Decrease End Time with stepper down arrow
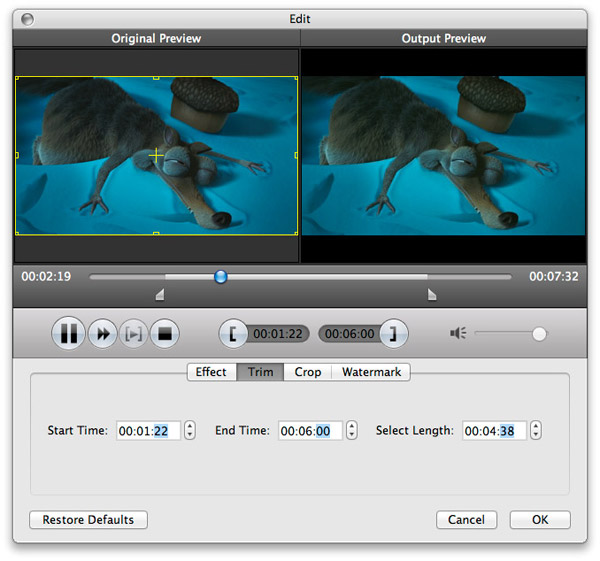This screenshot has width=600, height=561. pos(352,435)
